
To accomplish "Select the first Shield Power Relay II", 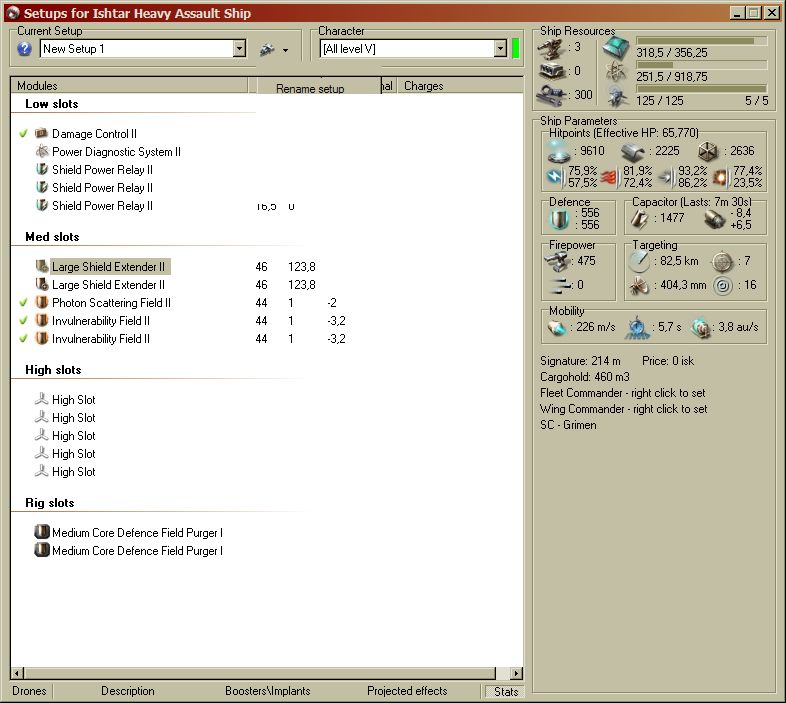I will (102, 170).
